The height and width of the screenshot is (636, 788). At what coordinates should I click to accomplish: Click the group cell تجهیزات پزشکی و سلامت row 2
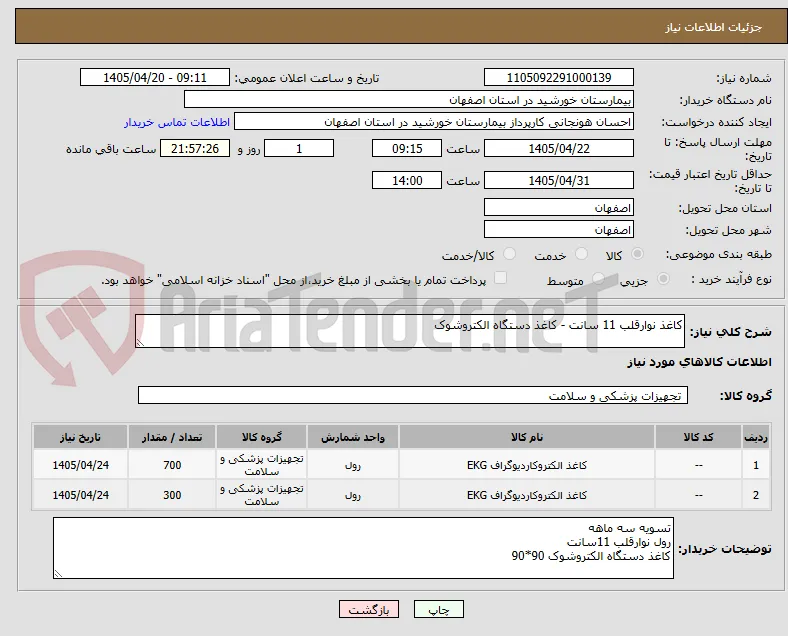pos(261,495)
